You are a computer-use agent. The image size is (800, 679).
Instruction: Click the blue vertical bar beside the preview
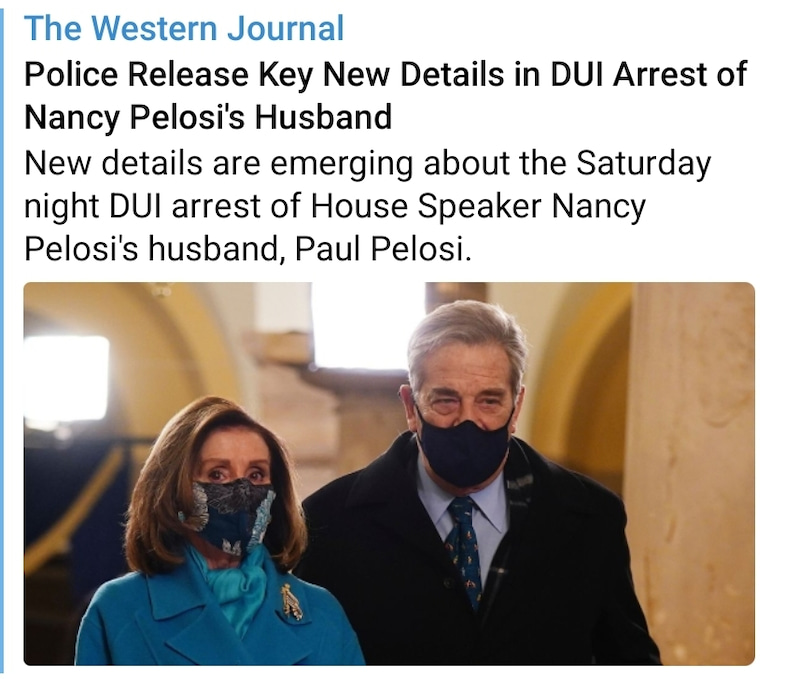click(2, 339)
